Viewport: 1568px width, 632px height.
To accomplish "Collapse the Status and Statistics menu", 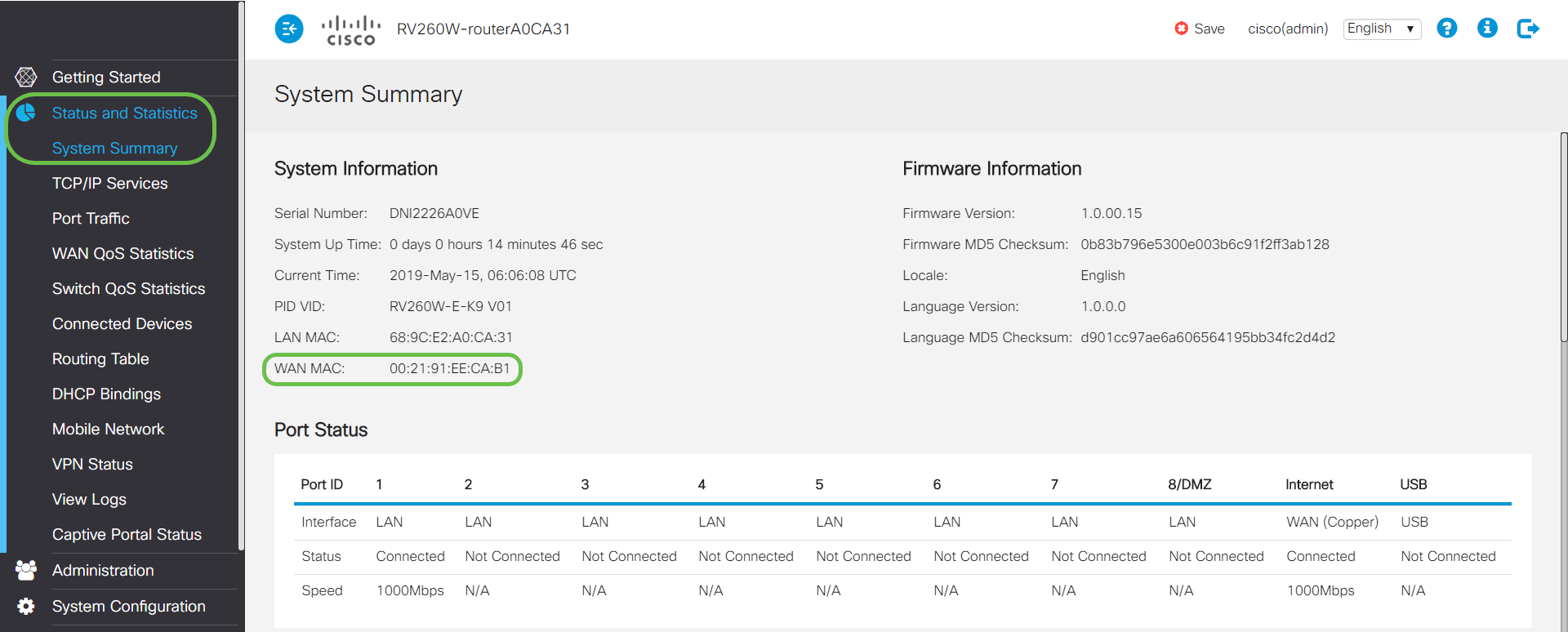I will pos(124,113).
